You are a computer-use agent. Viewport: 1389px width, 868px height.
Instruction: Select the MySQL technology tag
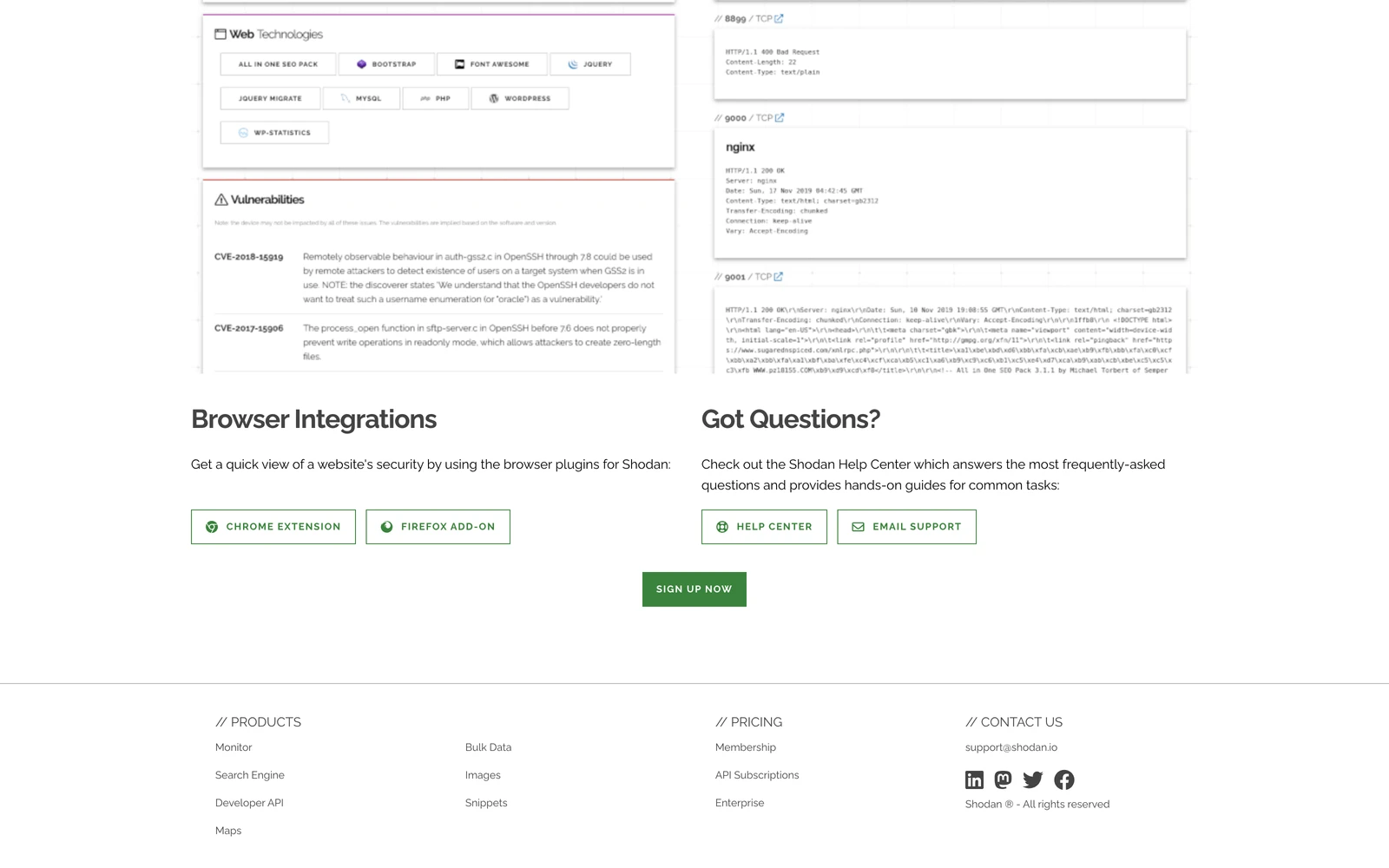(361, 99)
